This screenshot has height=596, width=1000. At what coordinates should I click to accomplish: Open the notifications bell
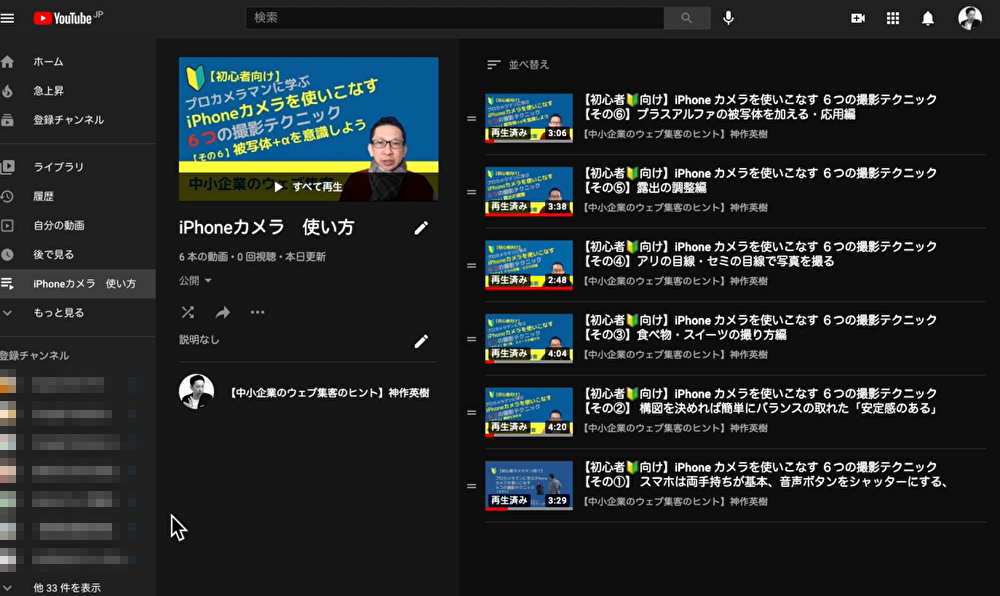click(928, 18)
